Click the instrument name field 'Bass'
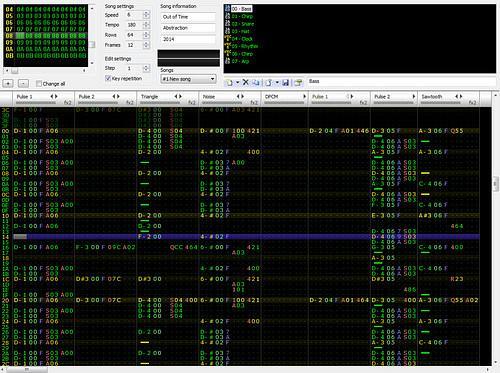500x373 pixels. tap(401, 81)
